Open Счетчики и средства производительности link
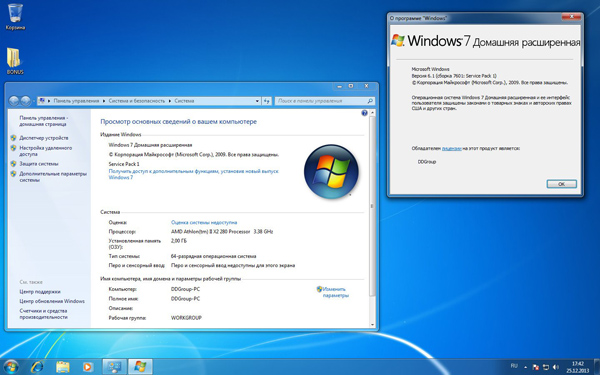 (x=44, y=314)
